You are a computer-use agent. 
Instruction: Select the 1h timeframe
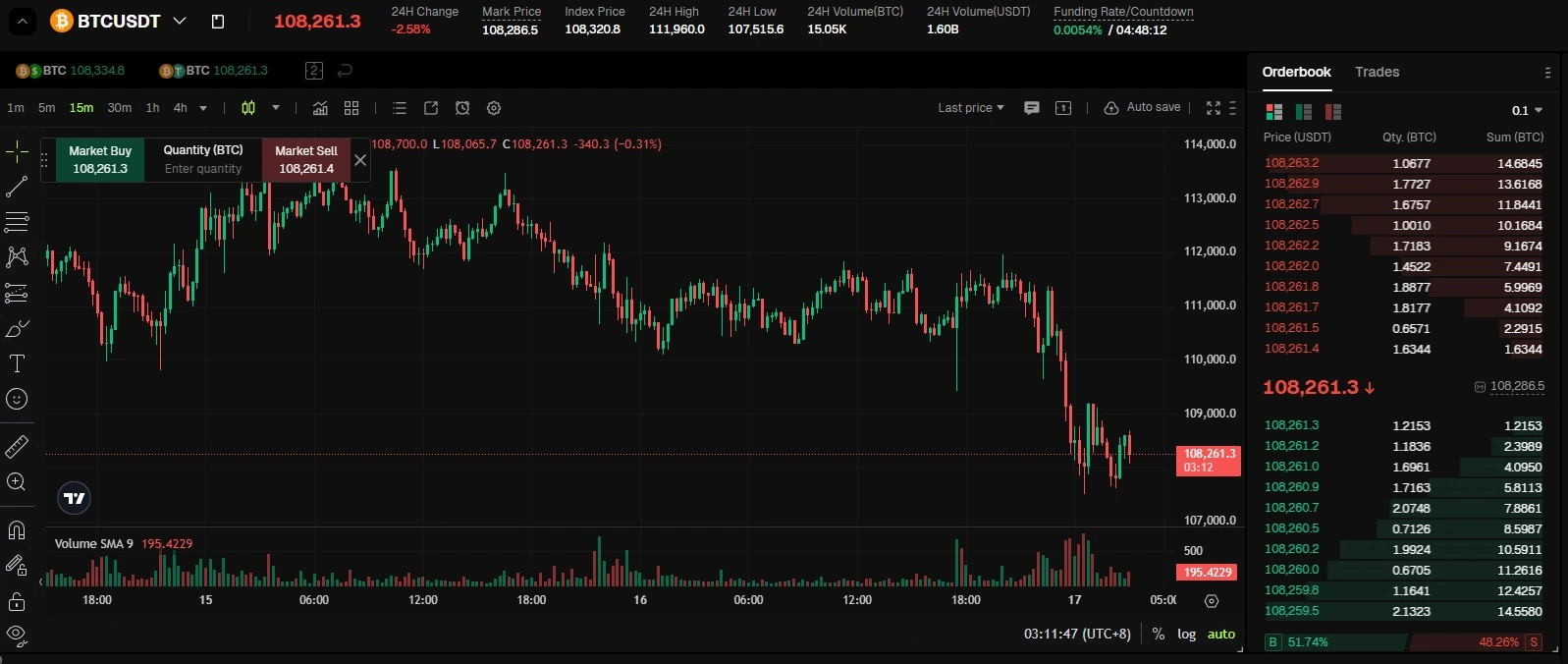(x=152, y=108)
